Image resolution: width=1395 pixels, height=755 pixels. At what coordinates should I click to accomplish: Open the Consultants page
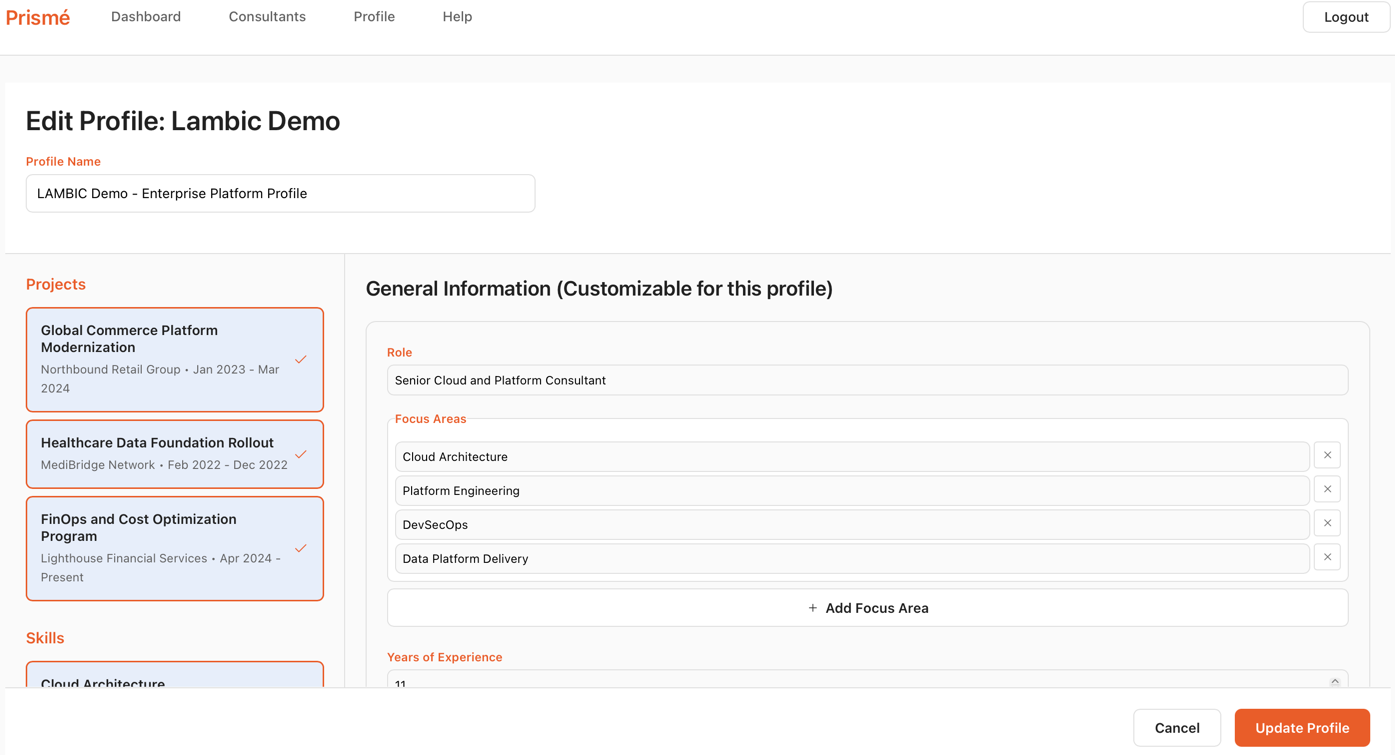[x=266, y=16]
